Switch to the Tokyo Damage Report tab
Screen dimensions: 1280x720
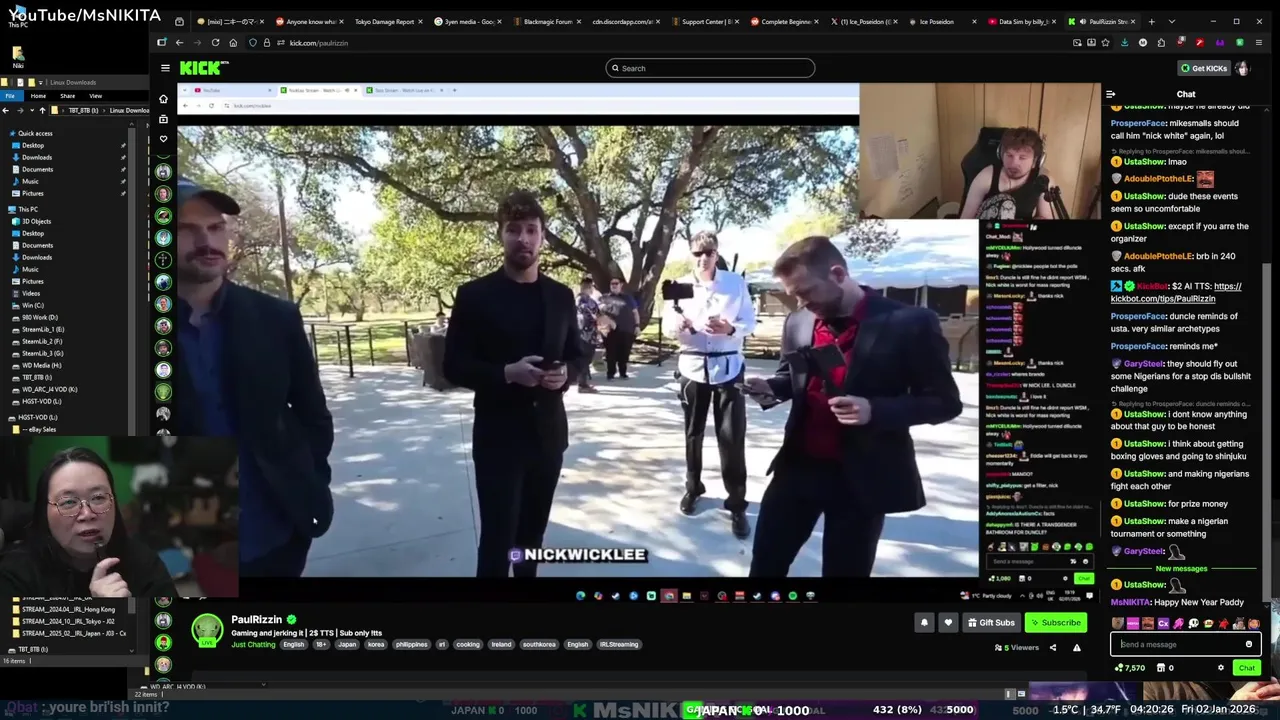(x=385, y=21)
